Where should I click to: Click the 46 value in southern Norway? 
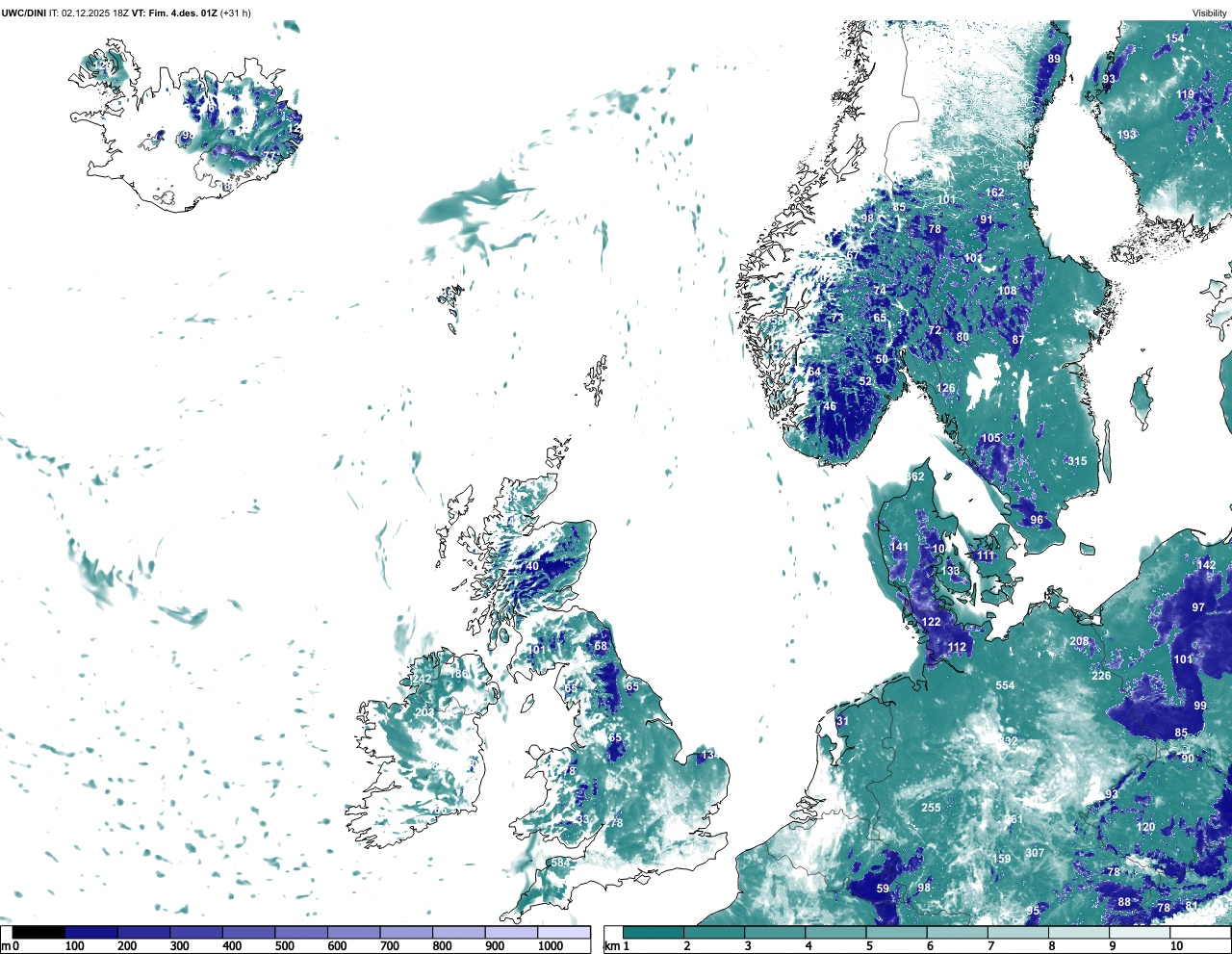pyautogui.click(x=830, y=406)
